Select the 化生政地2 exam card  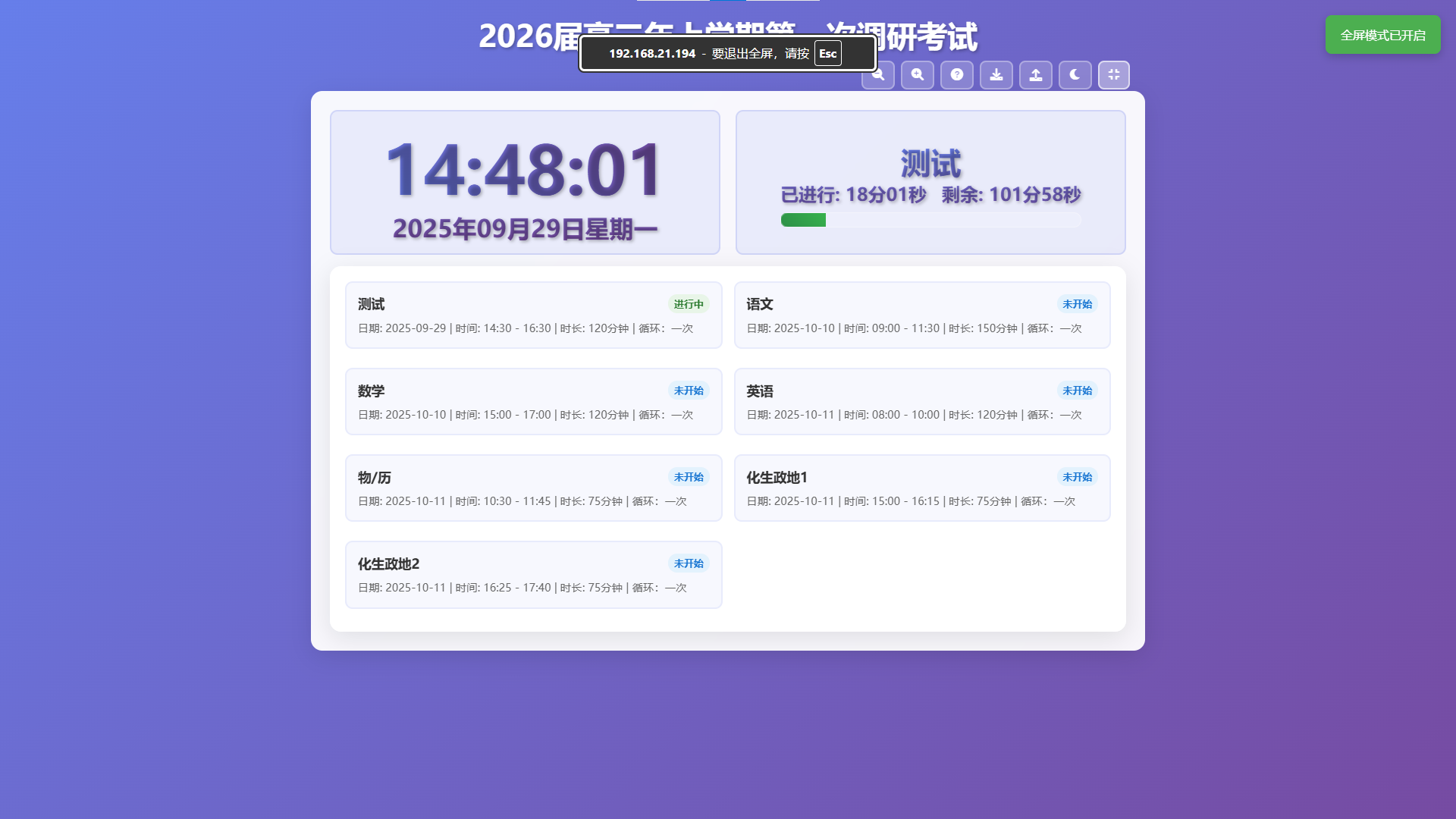pyautogui.click(x=533, y=575)
